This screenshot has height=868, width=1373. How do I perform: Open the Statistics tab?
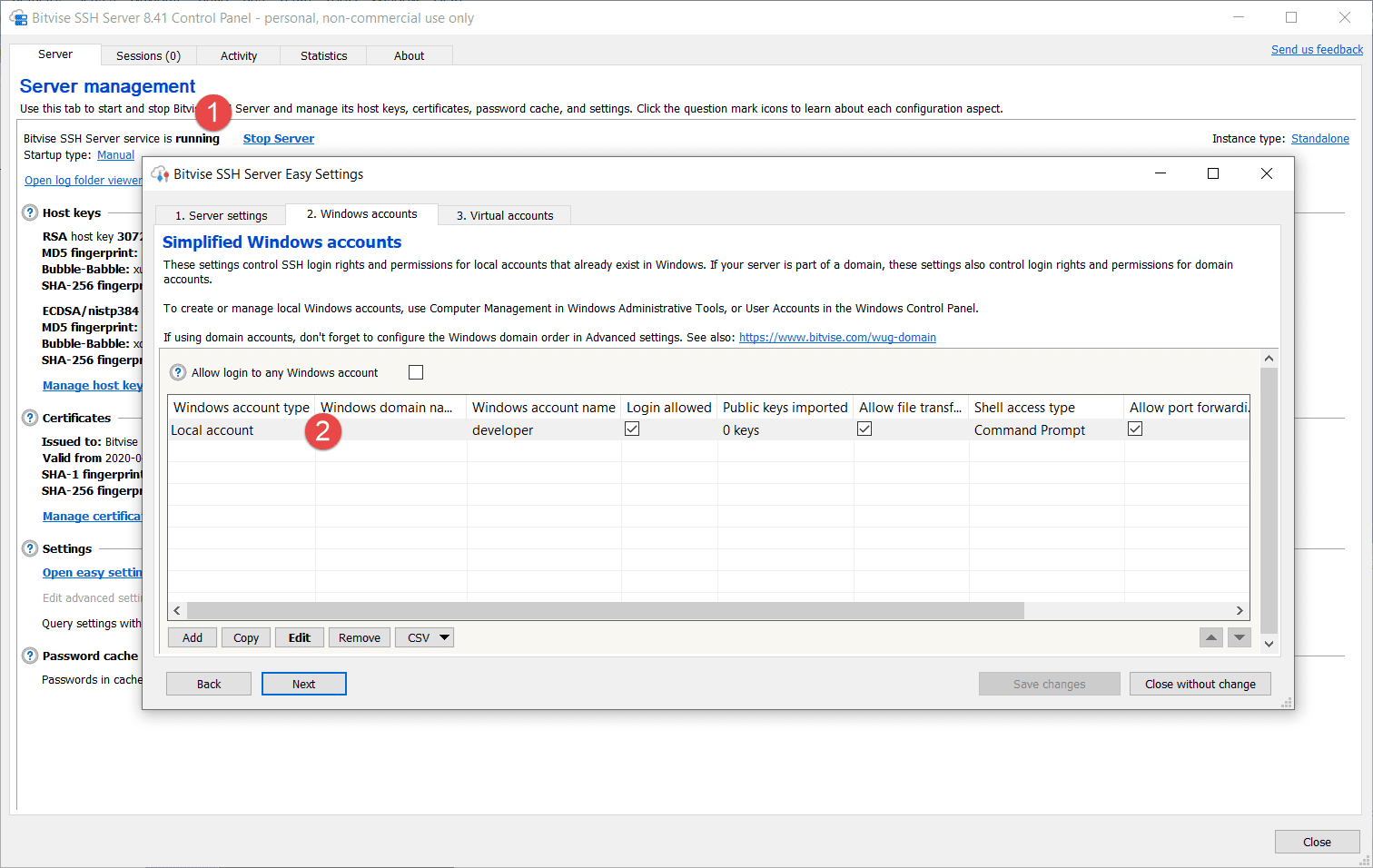323,55
